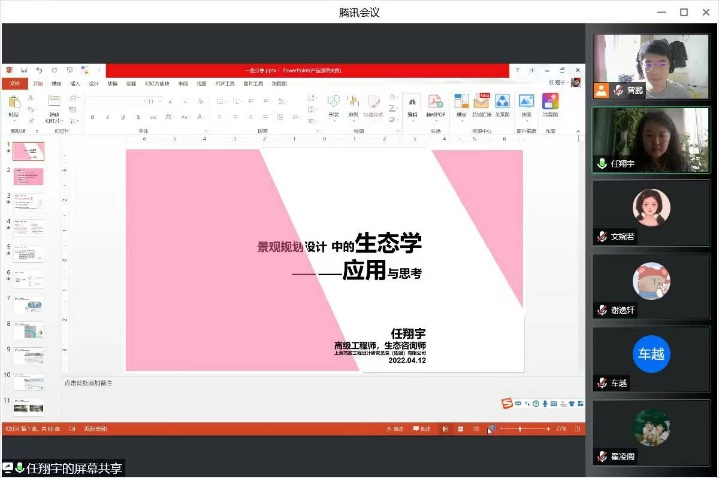Click the Bold formatting button
719x478 pixels.
click(92, 117)
